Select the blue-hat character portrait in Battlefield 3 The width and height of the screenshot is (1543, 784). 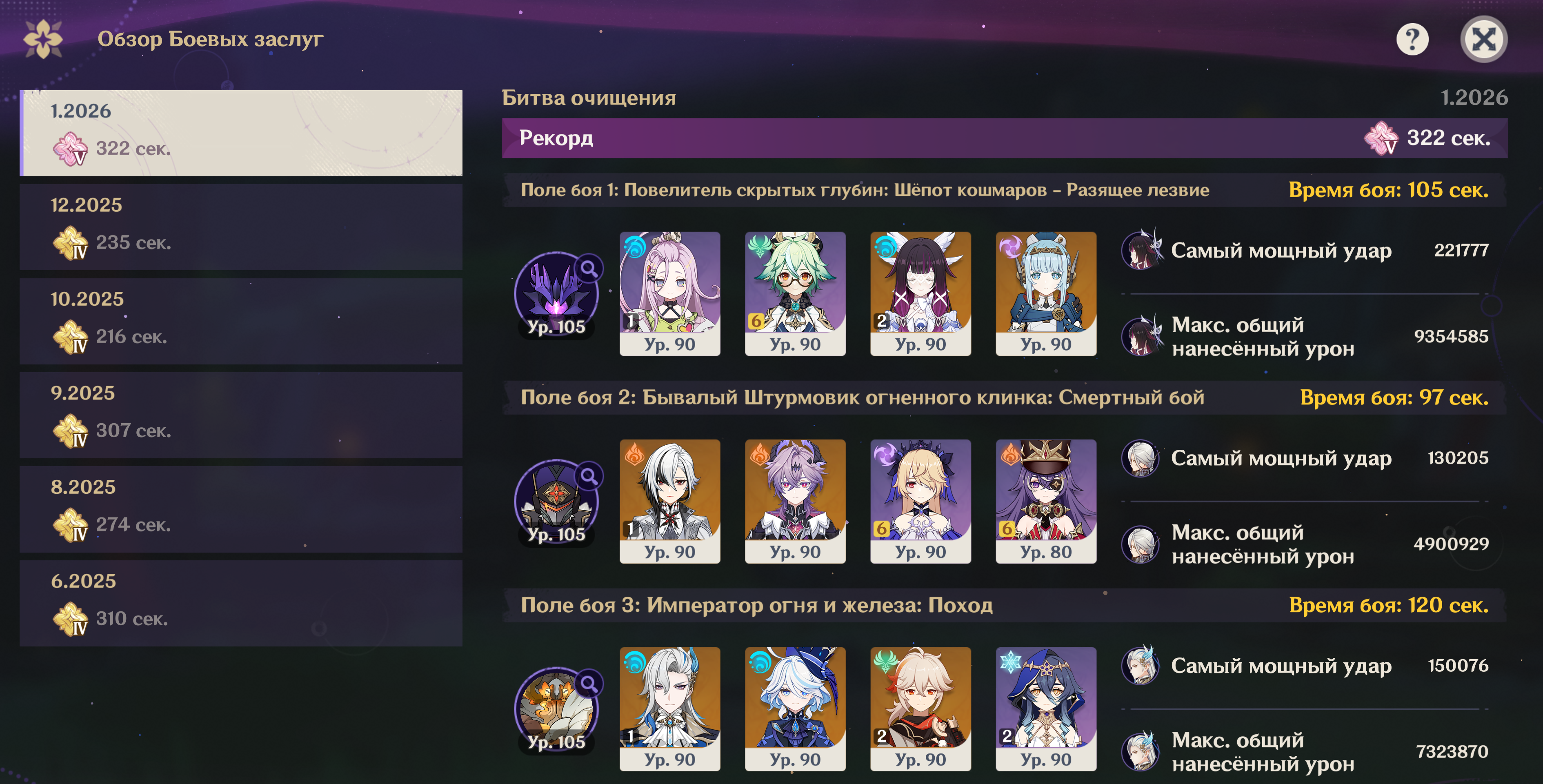[x=795, y=708]
